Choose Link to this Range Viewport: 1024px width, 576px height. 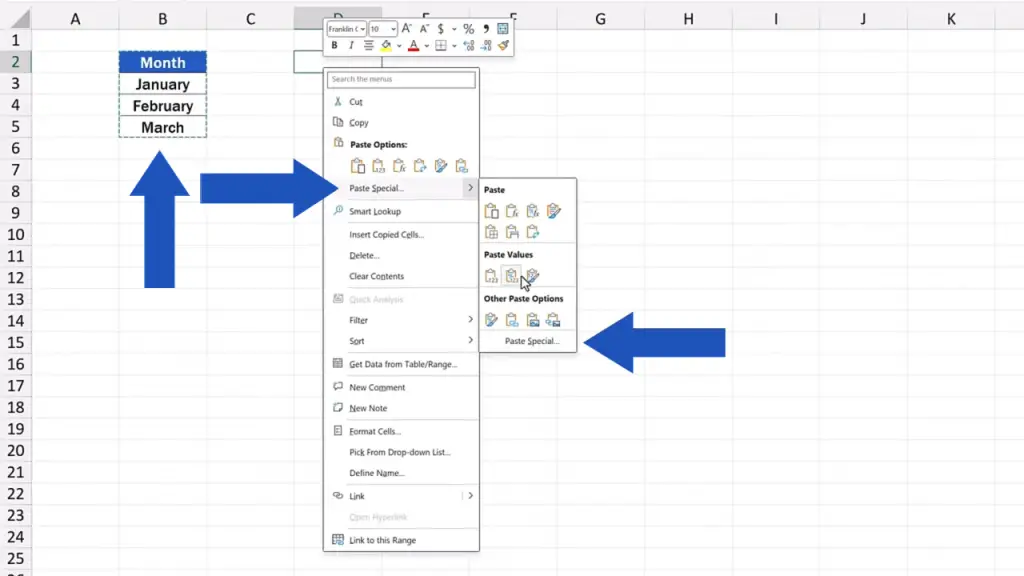(x=401, y=540)
